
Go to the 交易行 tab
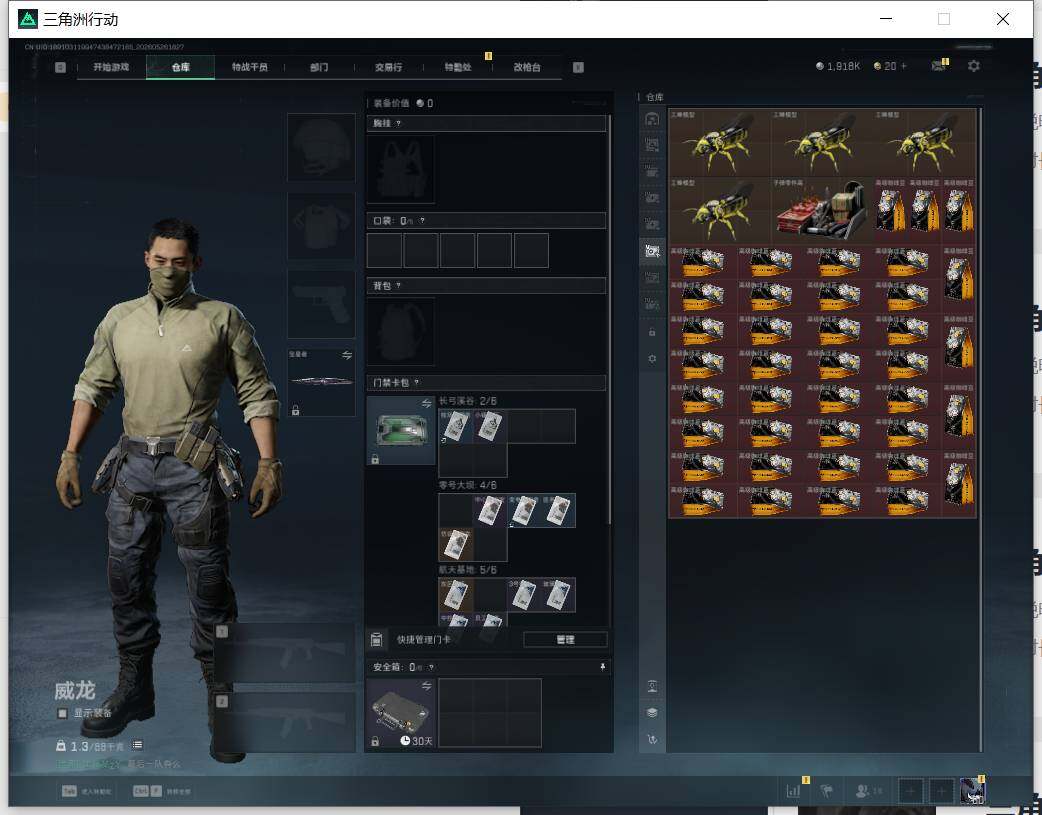pos(388,67)
